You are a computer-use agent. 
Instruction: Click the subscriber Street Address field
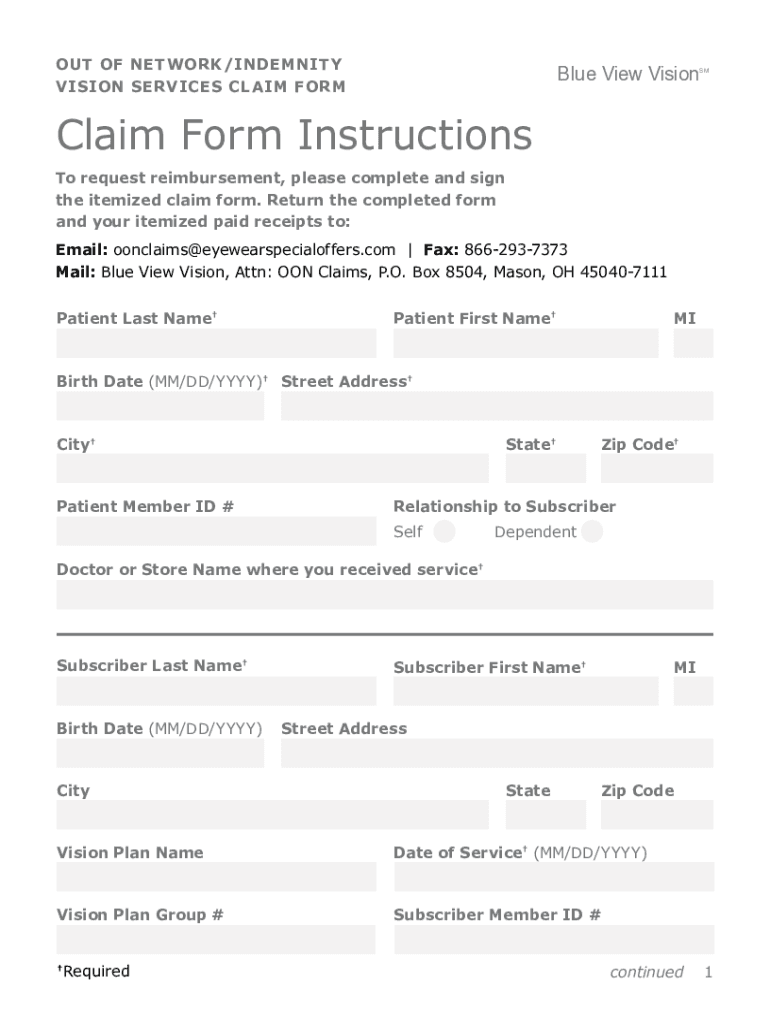click(497, 753)
